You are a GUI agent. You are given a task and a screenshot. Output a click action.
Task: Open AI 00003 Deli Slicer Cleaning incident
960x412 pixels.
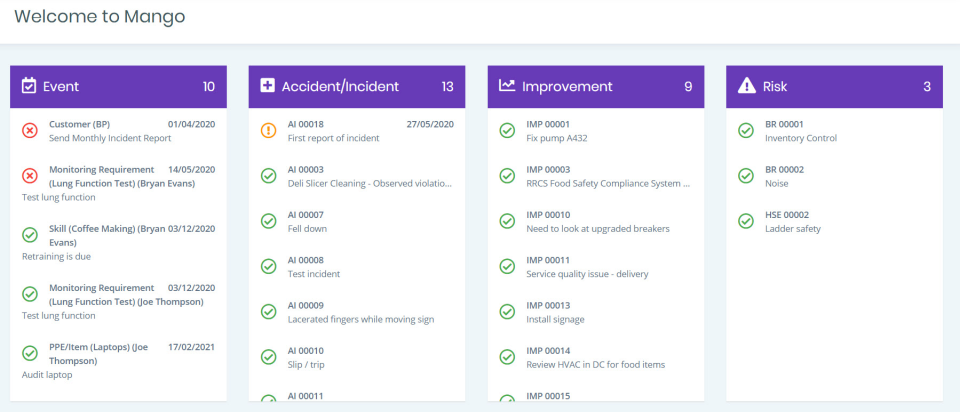[370, 176]
